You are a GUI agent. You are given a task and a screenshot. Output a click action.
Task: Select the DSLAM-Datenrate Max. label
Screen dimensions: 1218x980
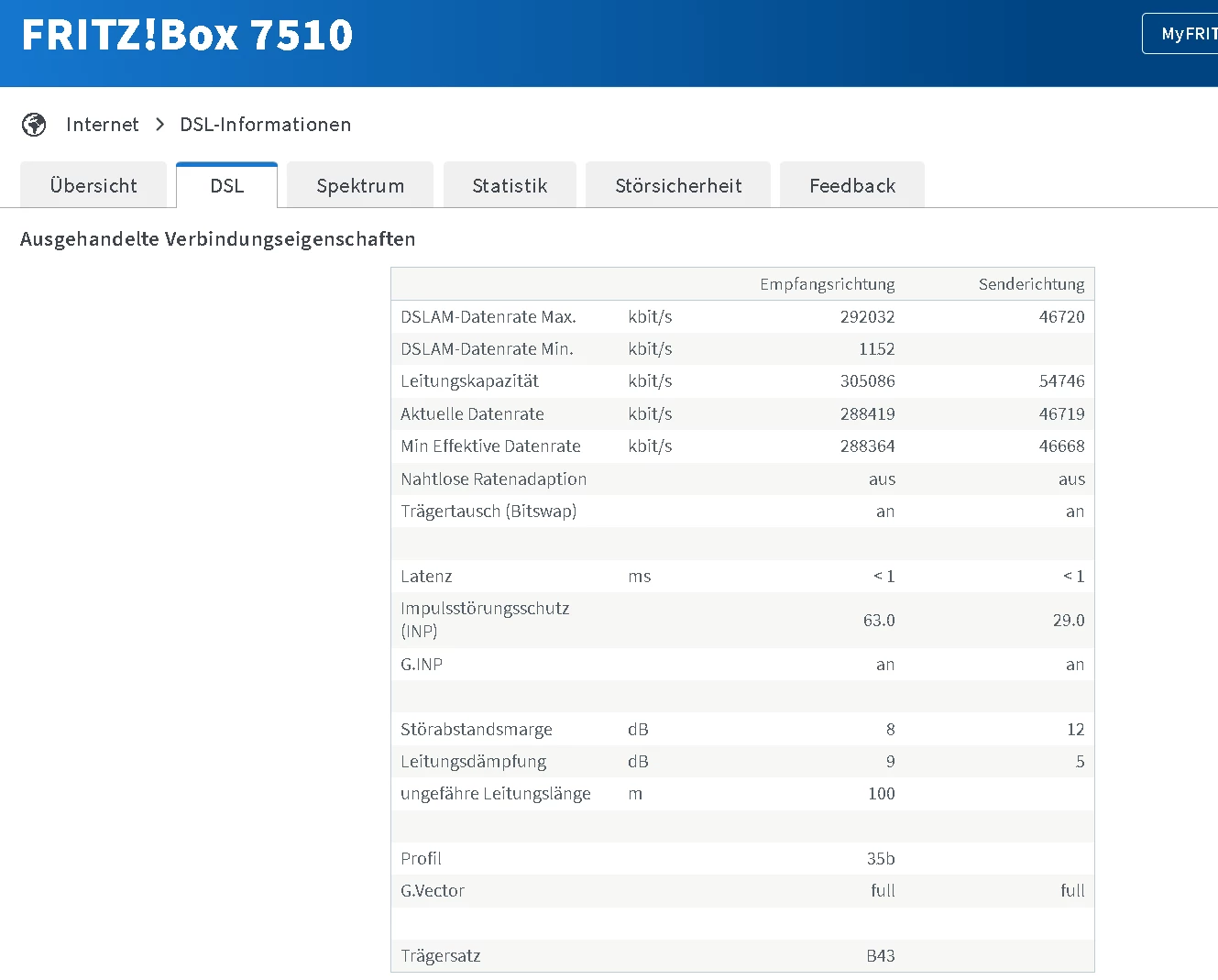(488, 317)
